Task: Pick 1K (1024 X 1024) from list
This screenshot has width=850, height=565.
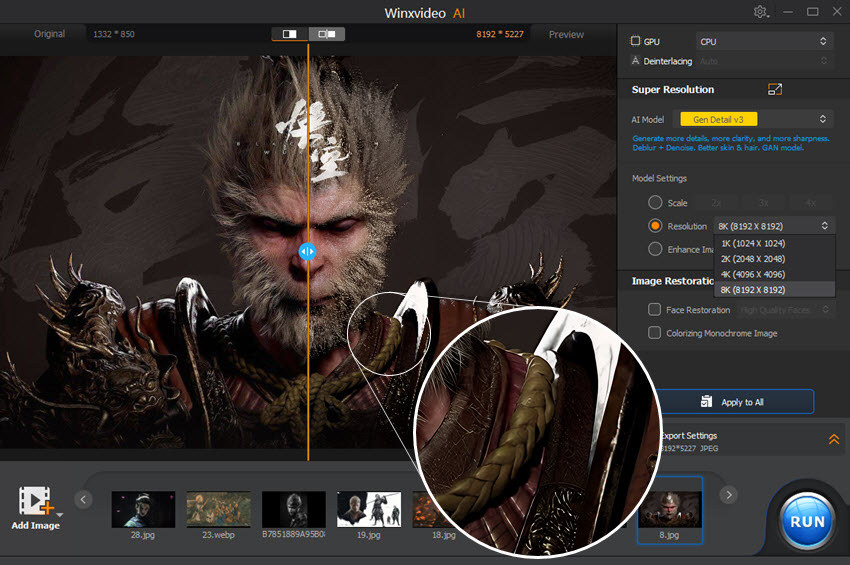Action: (x=775, y=243)
